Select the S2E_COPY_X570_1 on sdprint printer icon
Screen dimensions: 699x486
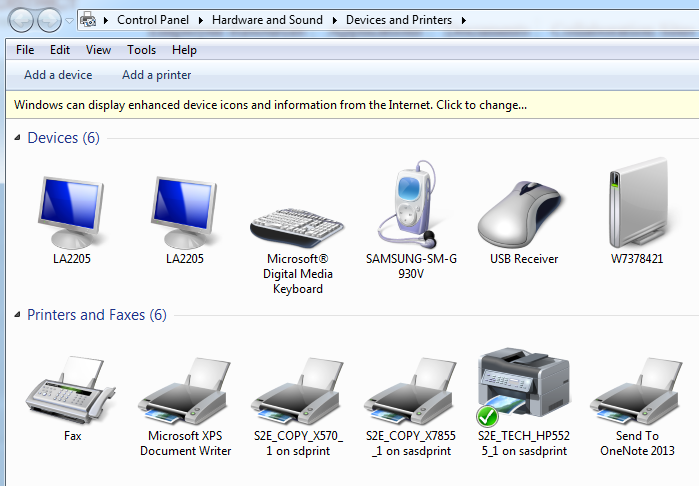(x=297, y=391)
